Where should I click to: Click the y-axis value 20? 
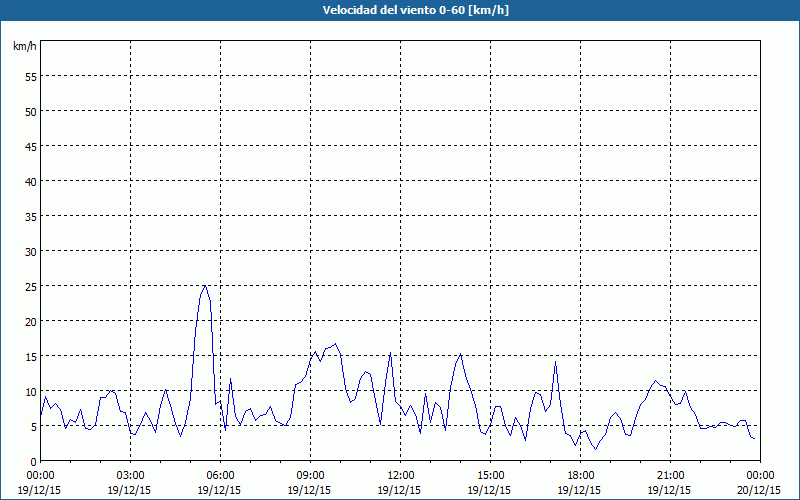[31, 321]
